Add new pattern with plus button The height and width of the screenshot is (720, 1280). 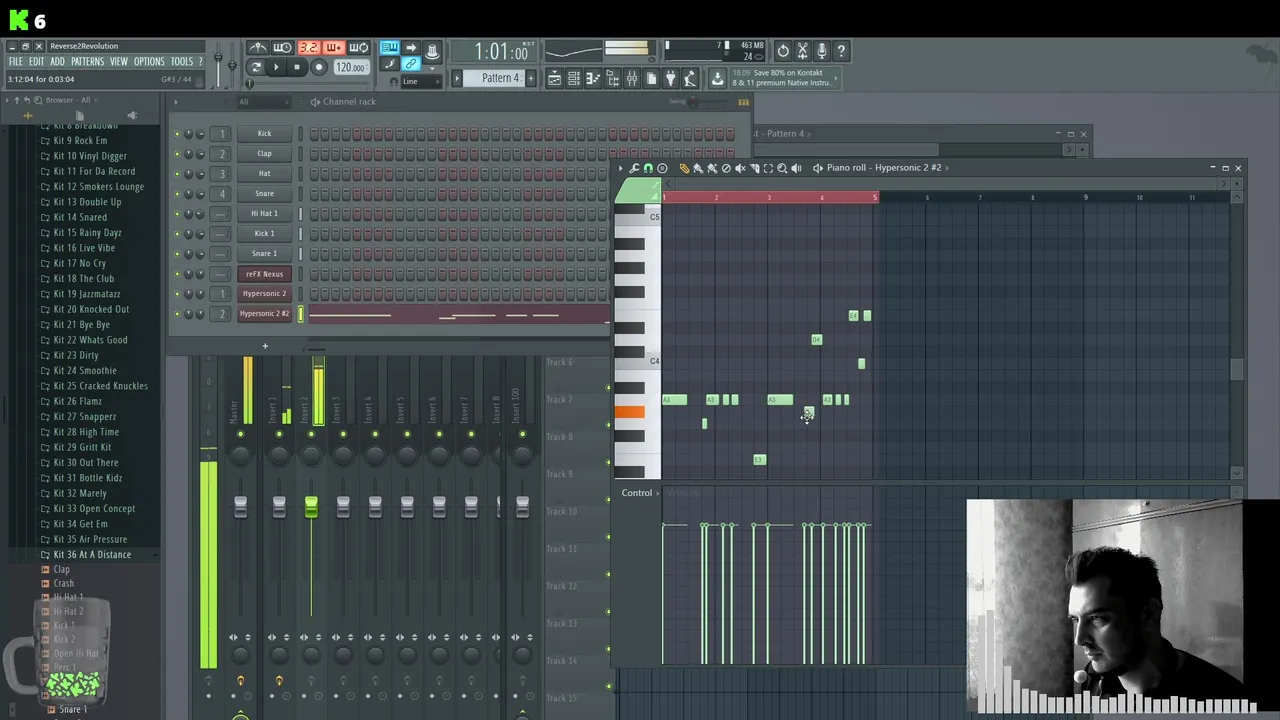click(x=531, y=78)
